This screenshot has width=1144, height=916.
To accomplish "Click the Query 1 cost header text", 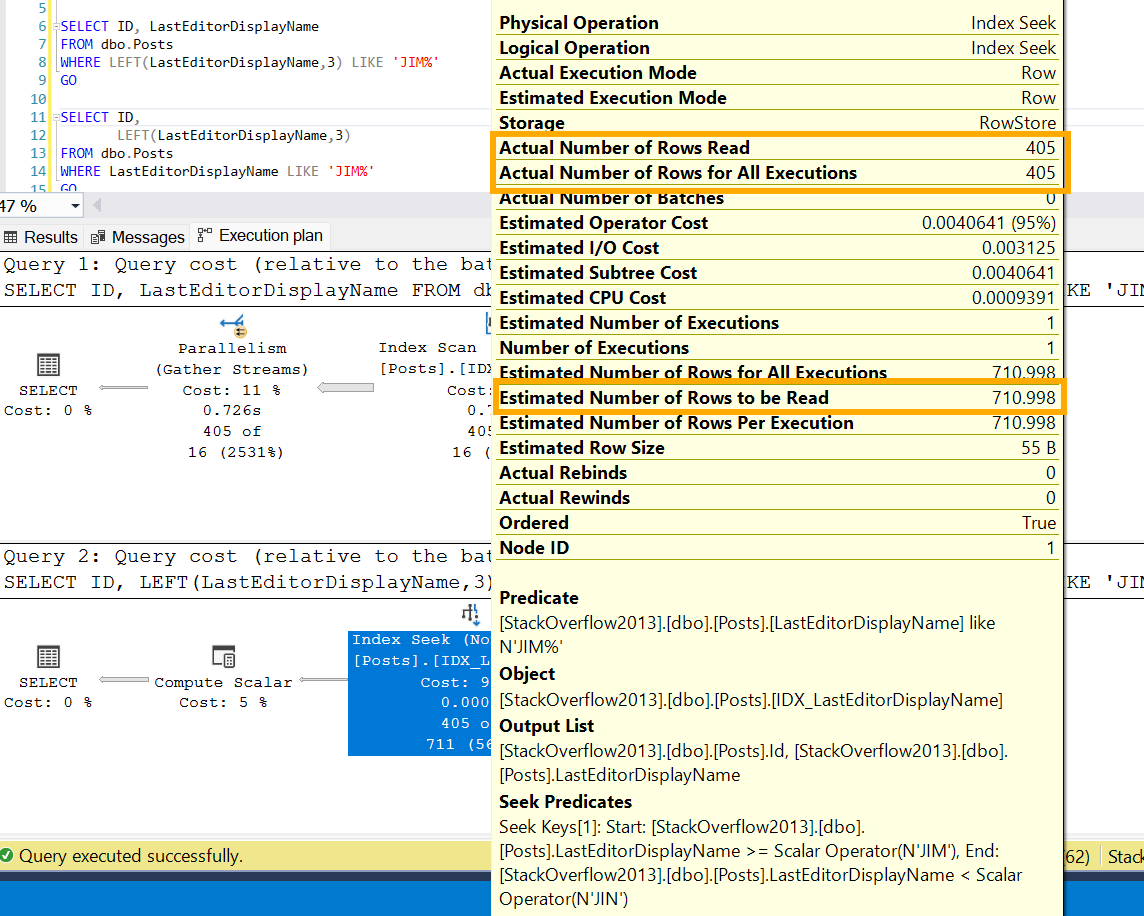I will click(x=247, y=264).
